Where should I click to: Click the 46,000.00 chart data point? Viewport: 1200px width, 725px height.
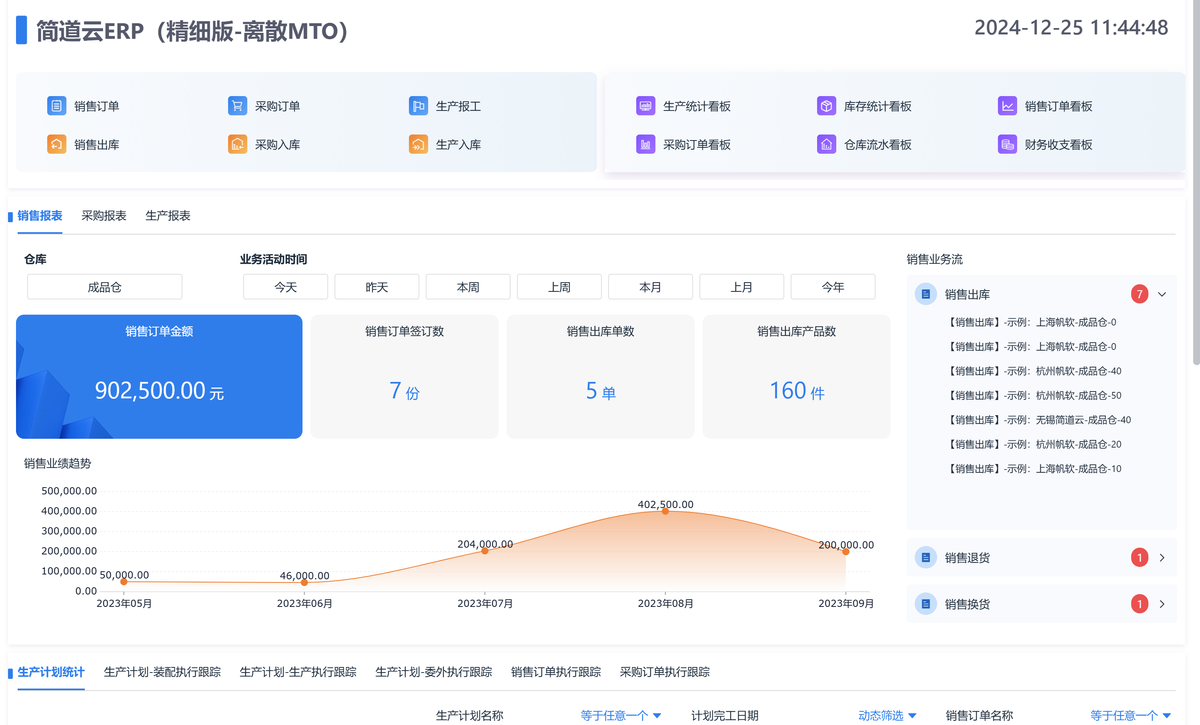[305, 582]
